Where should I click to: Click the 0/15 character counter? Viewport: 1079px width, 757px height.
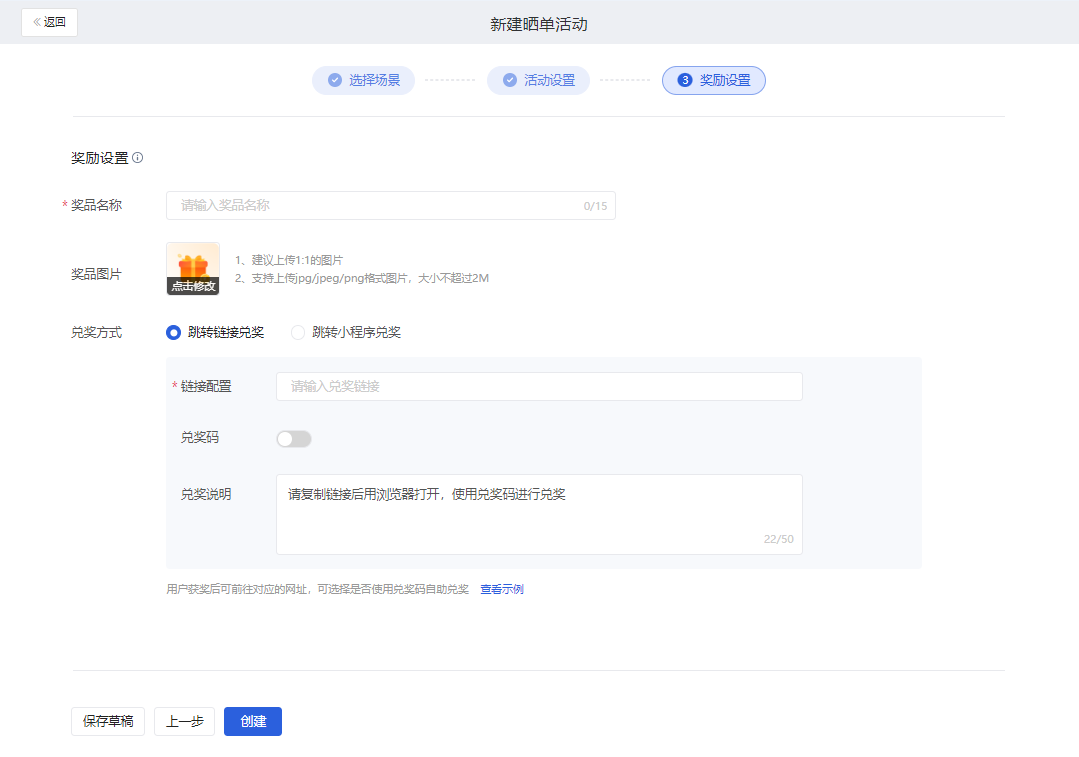pos(595,206)
